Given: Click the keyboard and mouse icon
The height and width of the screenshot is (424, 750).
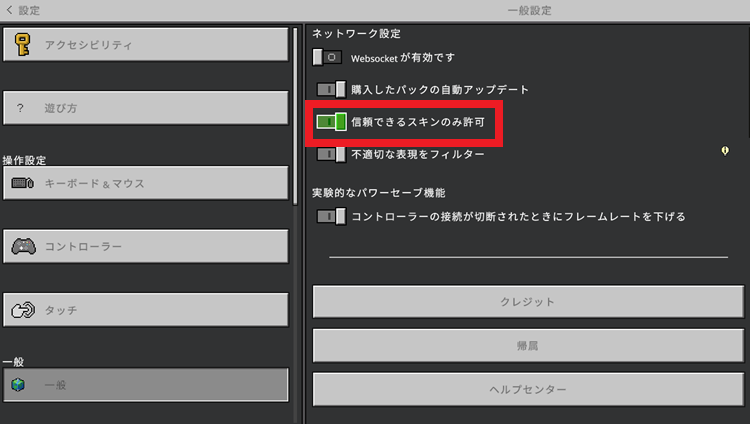Looking at the screenshot, I should coord(22,183).
